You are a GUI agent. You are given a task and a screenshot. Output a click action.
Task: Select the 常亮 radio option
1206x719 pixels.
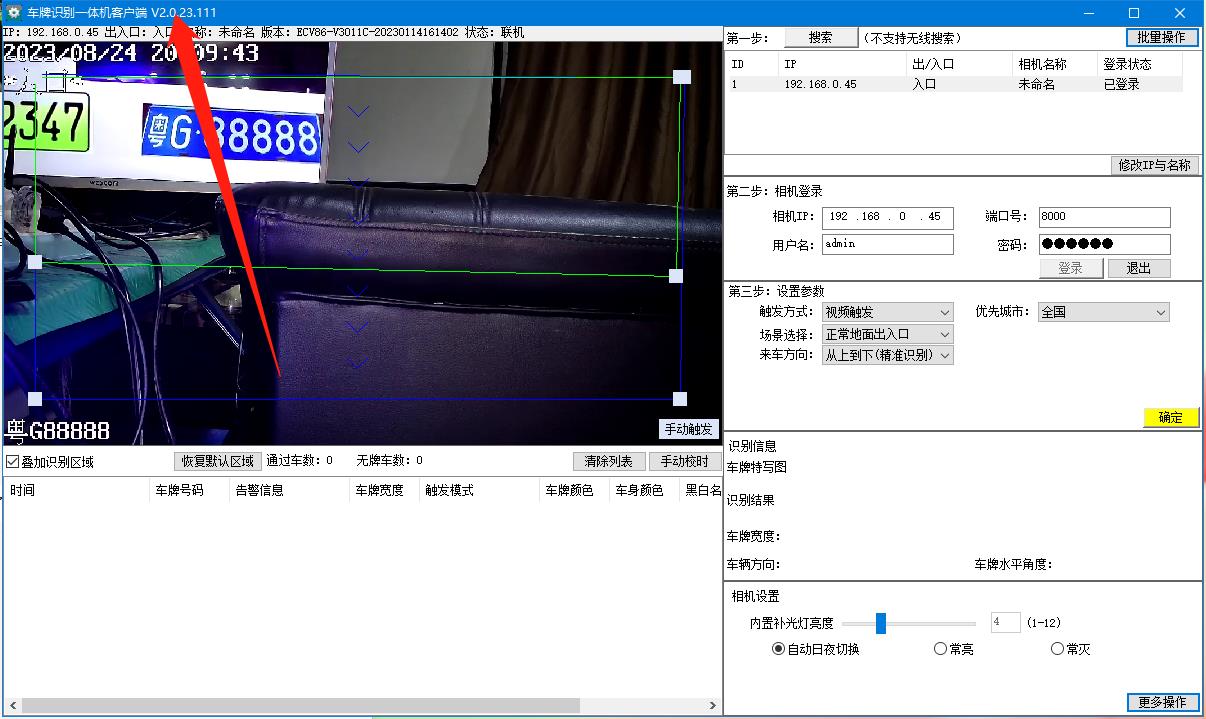pos(940,649)
